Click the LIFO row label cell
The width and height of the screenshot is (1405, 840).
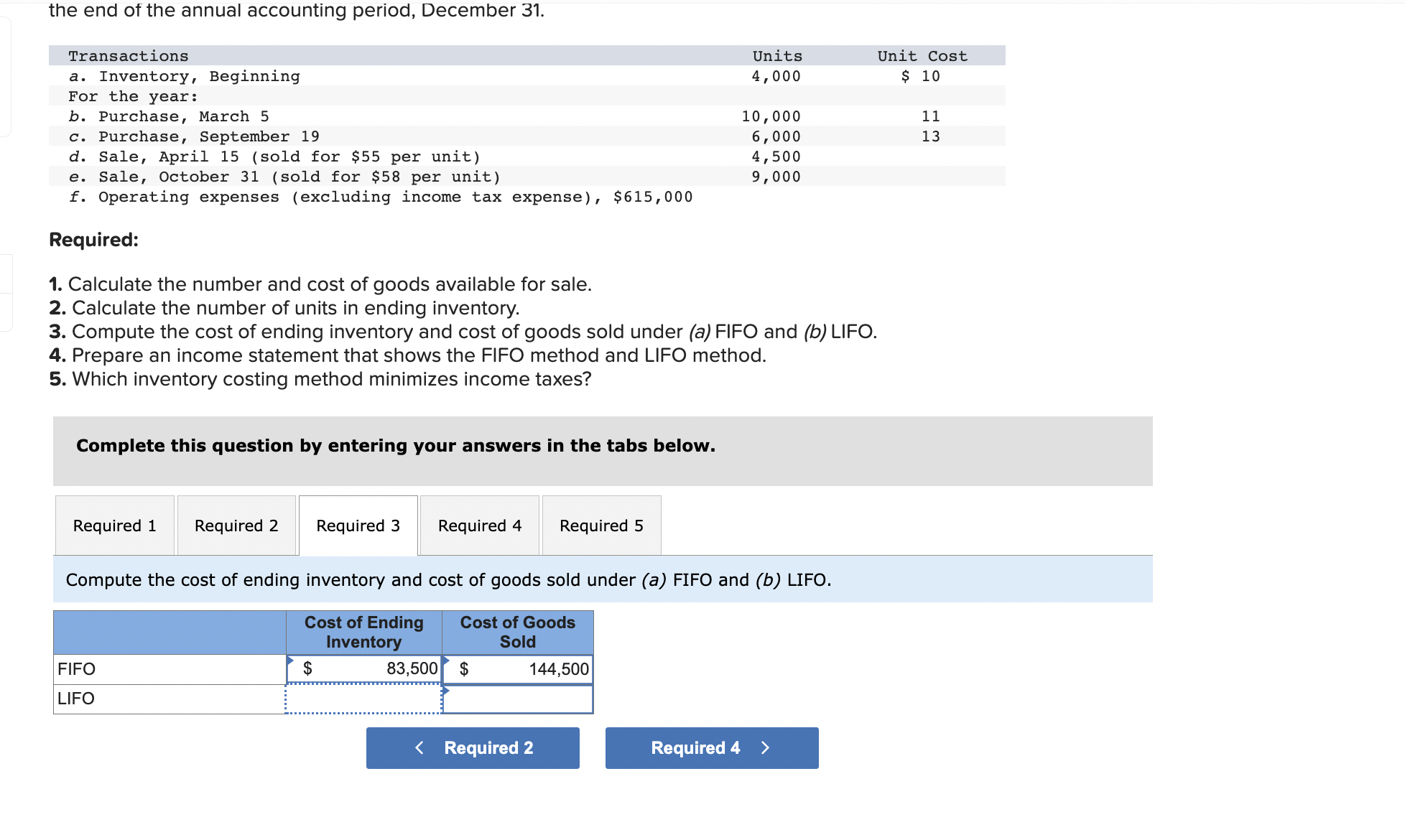170,699
